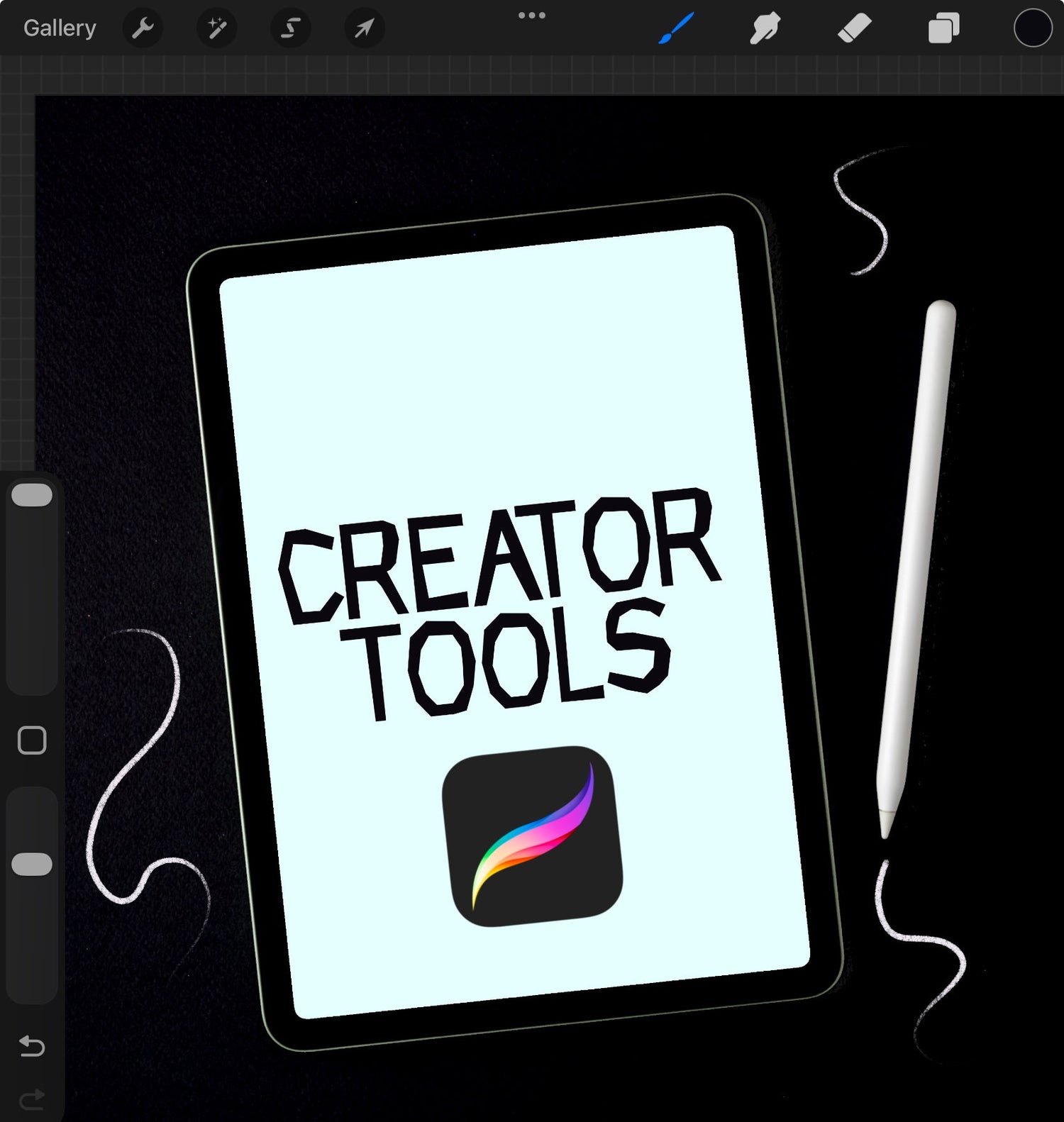Select the Eraser tool
The height and width of the screenshot is (1122, 1064).
click(854, 28)
